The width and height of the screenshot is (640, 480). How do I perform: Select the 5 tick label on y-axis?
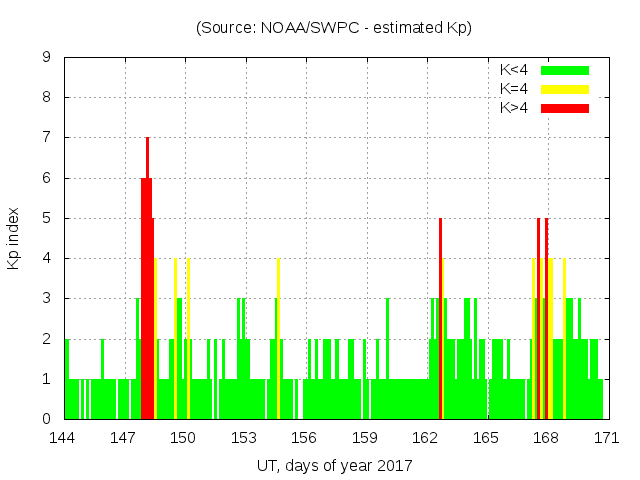tap(46, 218)
